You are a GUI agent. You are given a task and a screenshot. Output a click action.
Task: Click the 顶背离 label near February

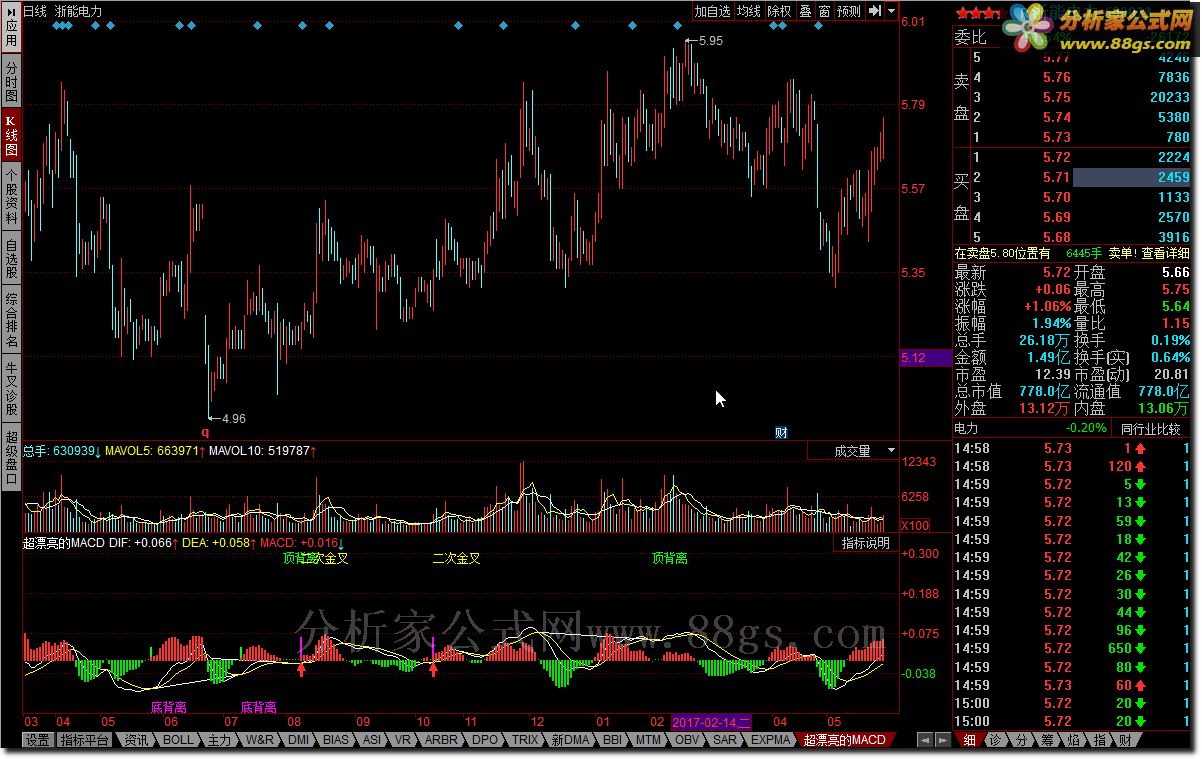pyautogui.click(x=670, y=558)
